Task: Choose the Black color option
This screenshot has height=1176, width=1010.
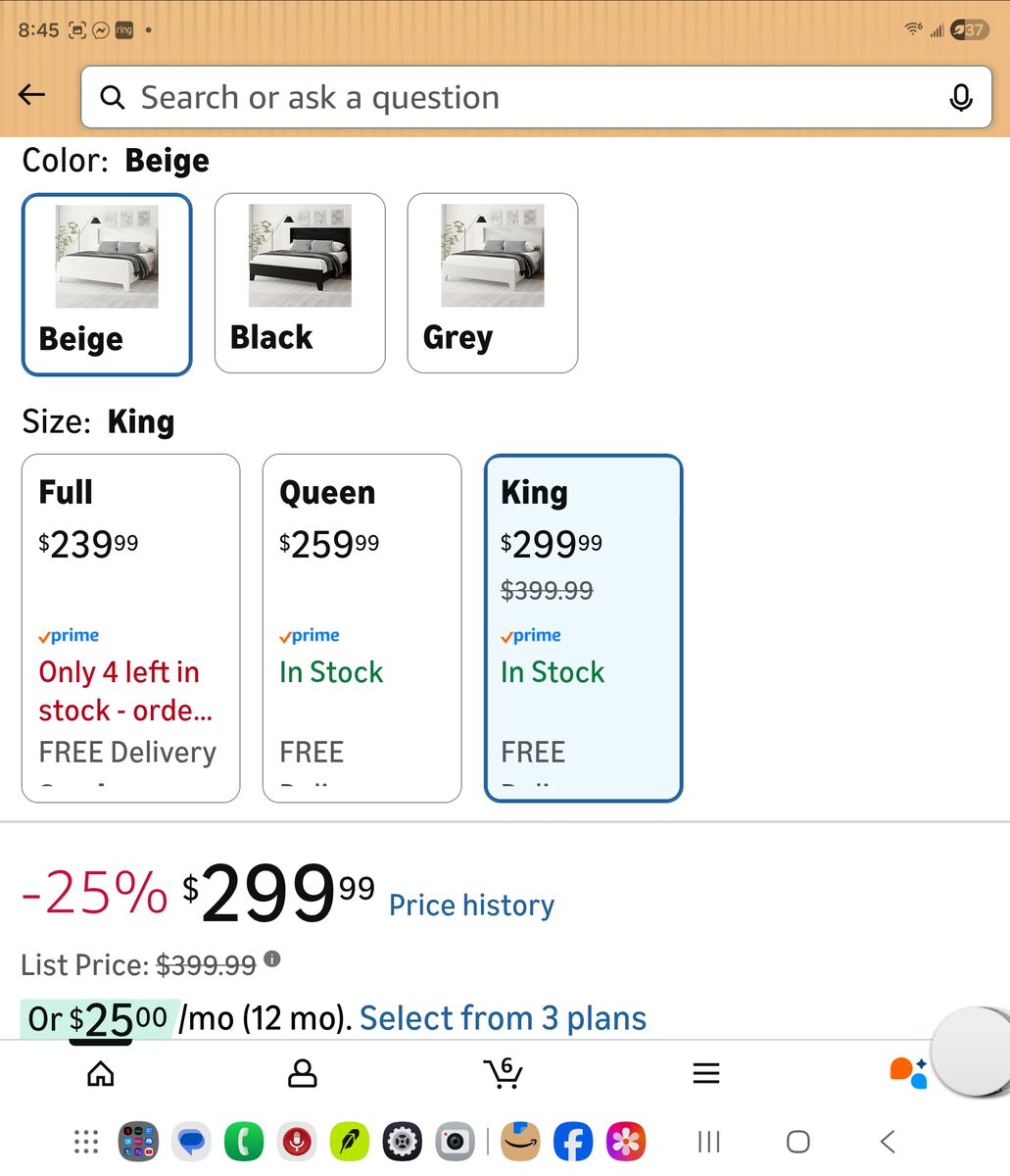Action: 300,283
